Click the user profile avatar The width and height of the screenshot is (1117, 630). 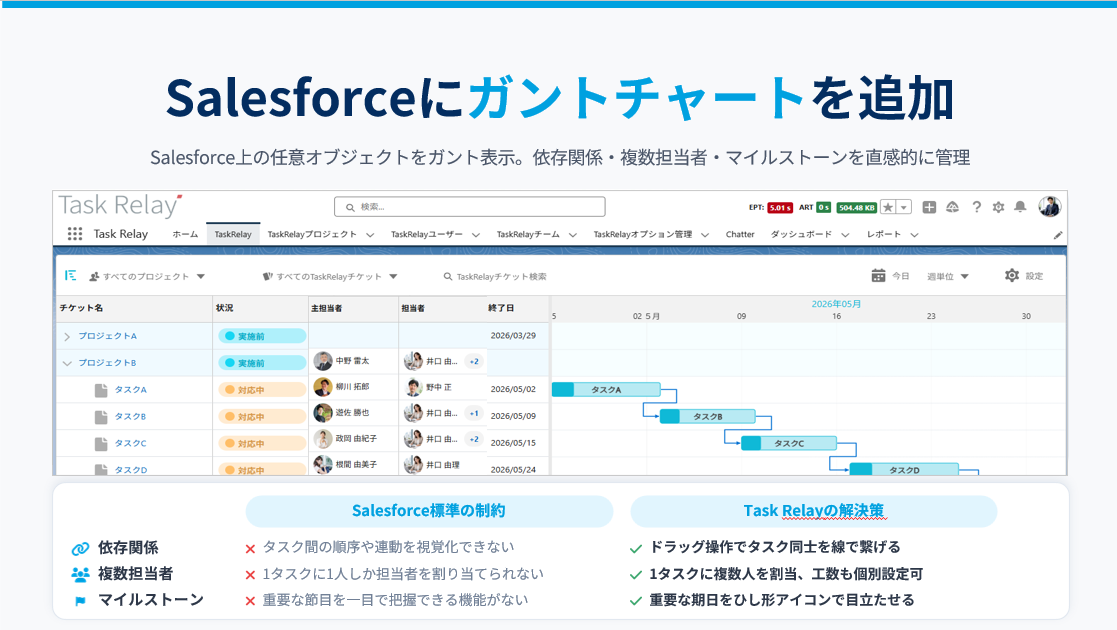click(1049, 207)
